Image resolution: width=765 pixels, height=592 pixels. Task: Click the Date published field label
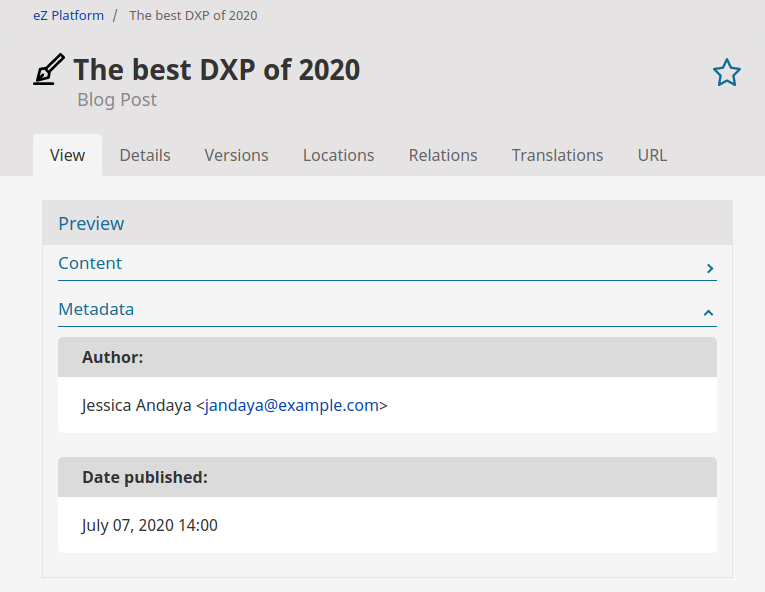click(145, 477)
